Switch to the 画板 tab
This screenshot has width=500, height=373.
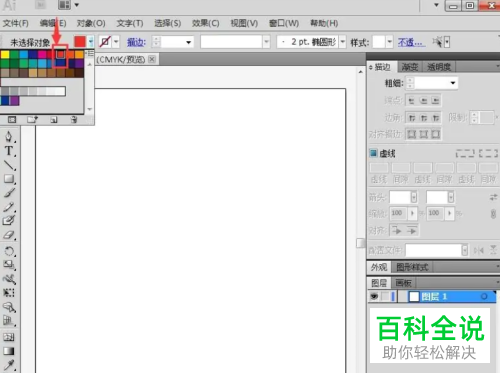(x=403, y=283)
